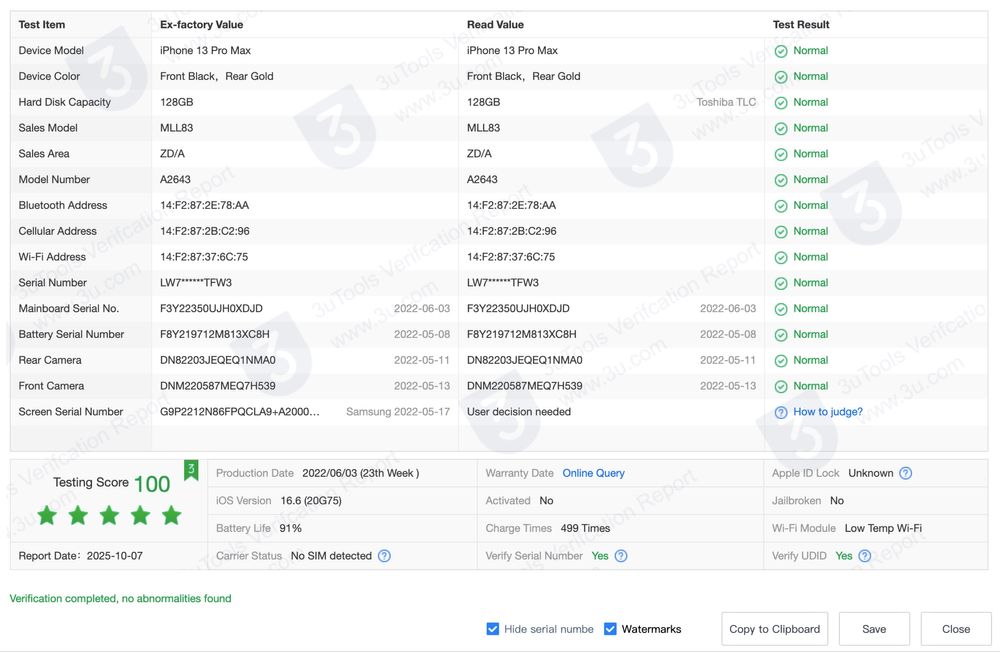The image size is (1000, 652).
Task: Click the Normal checkmark icon for Rear Camera
Action: tap(781, 361)
